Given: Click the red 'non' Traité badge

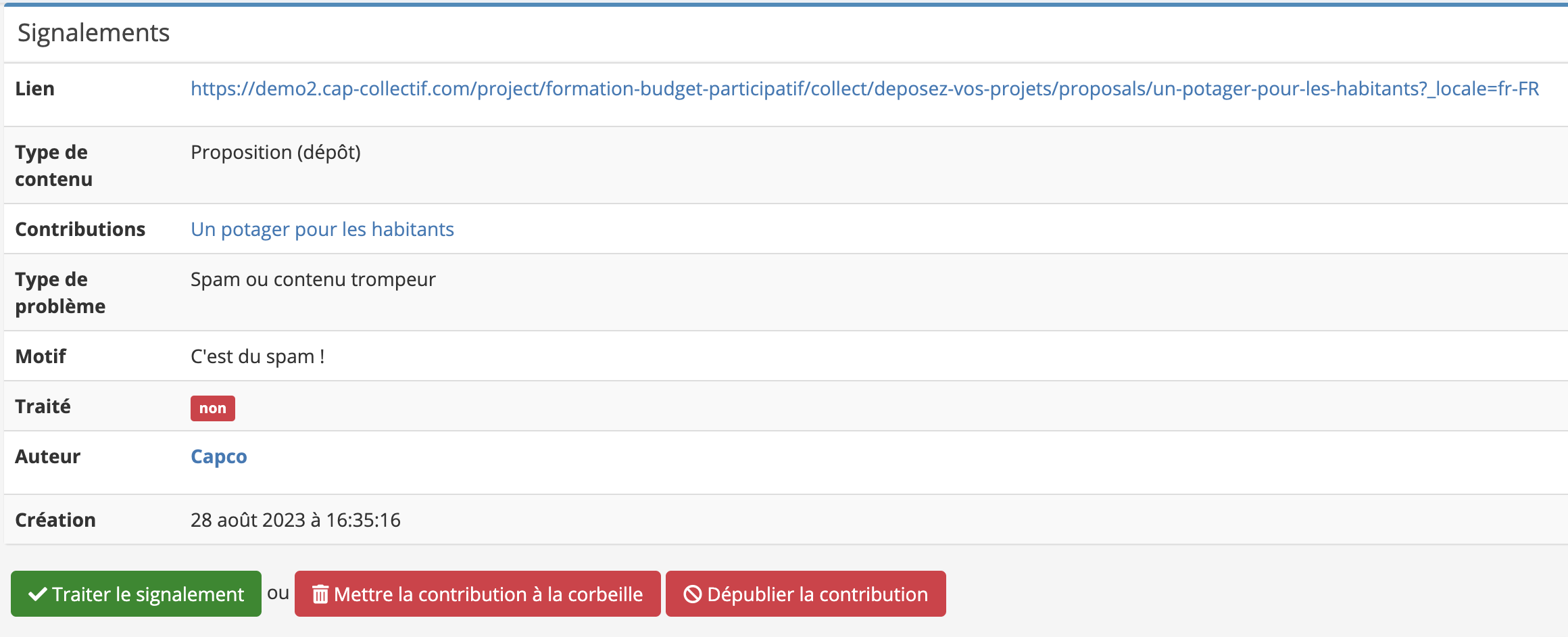Looking at the screenshot, I should (213, 408).
